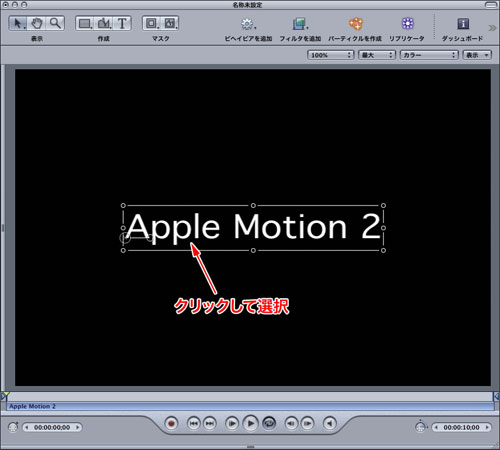Click the Replicator icon
Image resolution: width=500 pixels, height=450 pixels.
pyautogui.click(x=407, y=23)
